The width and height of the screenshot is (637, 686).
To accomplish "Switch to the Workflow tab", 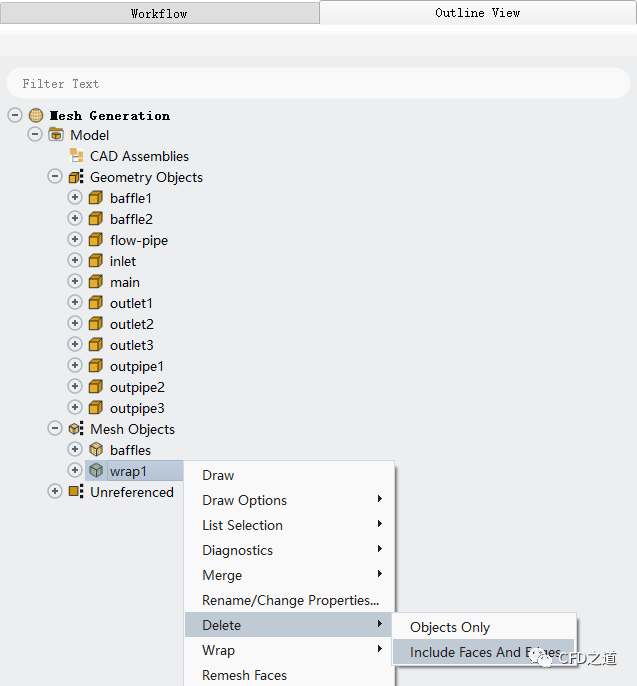I will click(x=159, y=13).
